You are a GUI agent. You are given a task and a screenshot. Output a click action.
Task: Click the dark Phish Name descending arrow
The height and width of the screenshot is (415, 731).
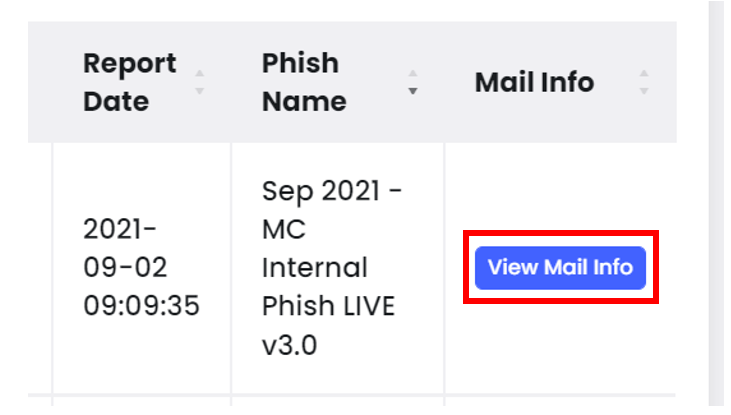pos(413,91)
